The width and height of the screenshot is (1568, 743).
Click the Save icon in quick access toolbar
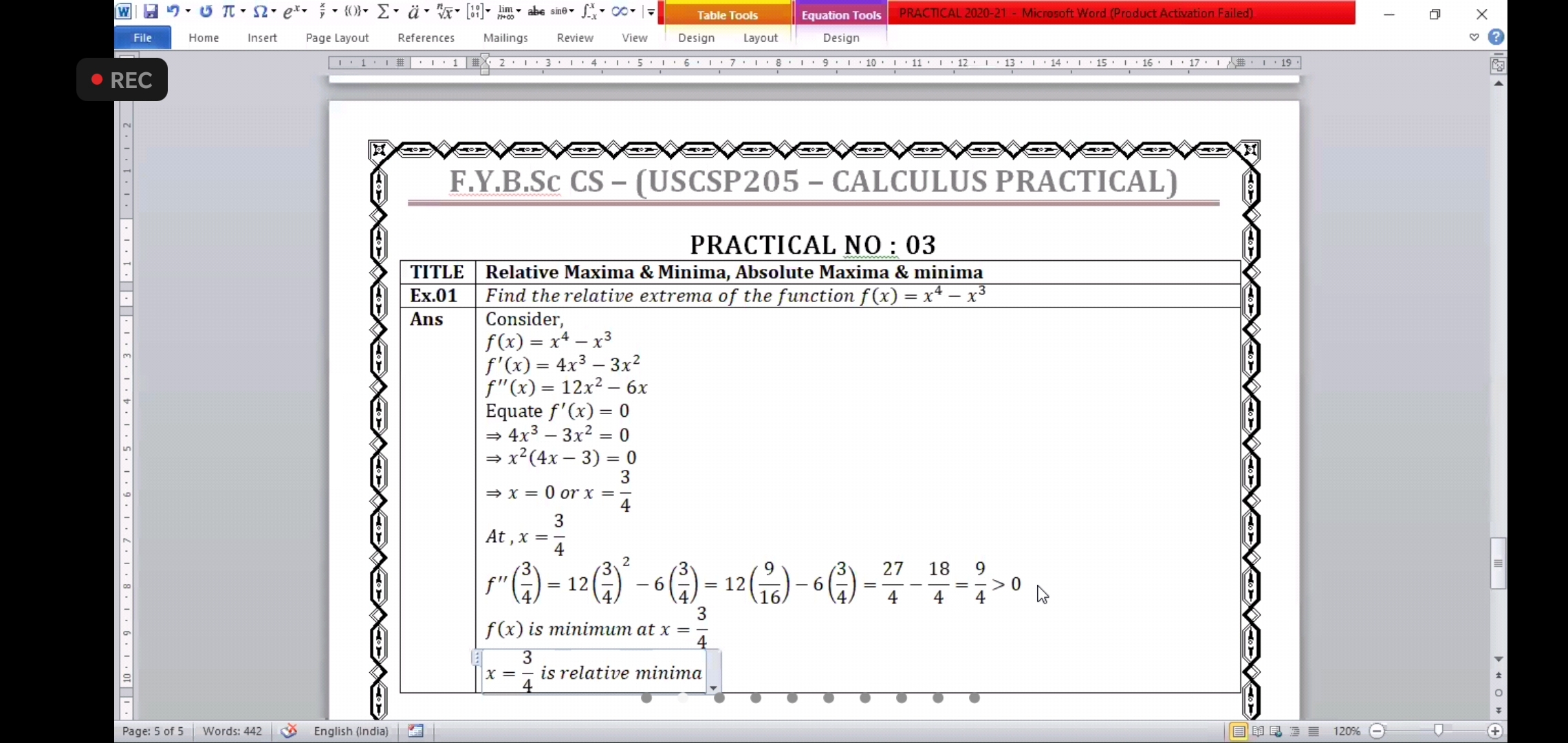pos(151,12)
